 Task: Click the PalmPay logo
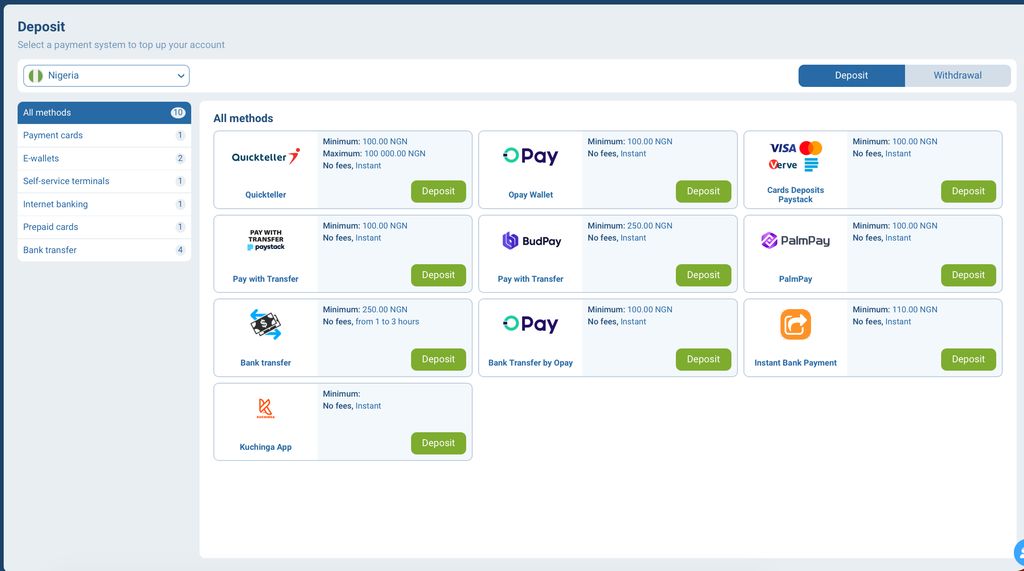pos(795,240)
